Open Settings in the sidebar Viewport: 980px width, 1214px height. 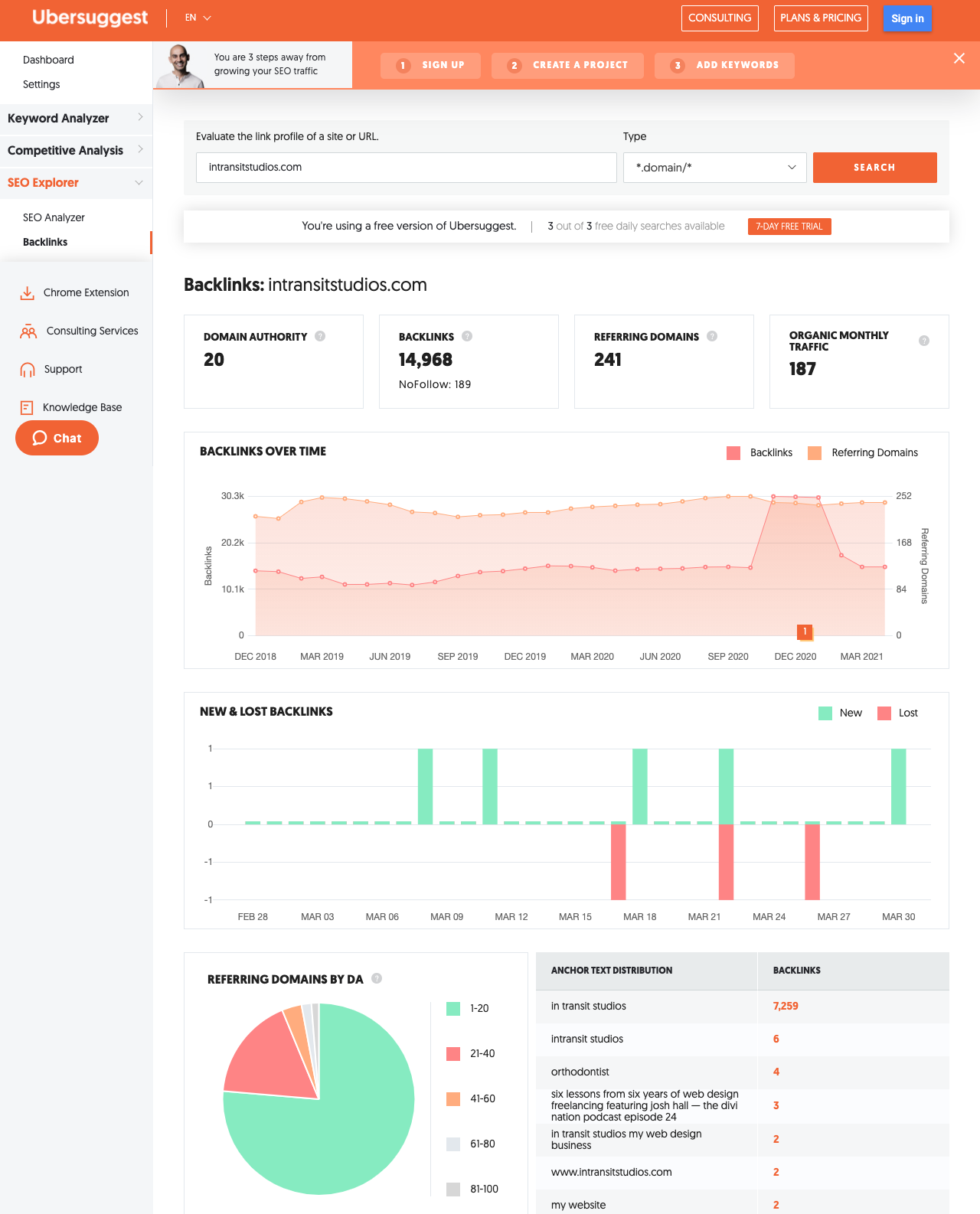pyautogui.click(x=41, y=84)
